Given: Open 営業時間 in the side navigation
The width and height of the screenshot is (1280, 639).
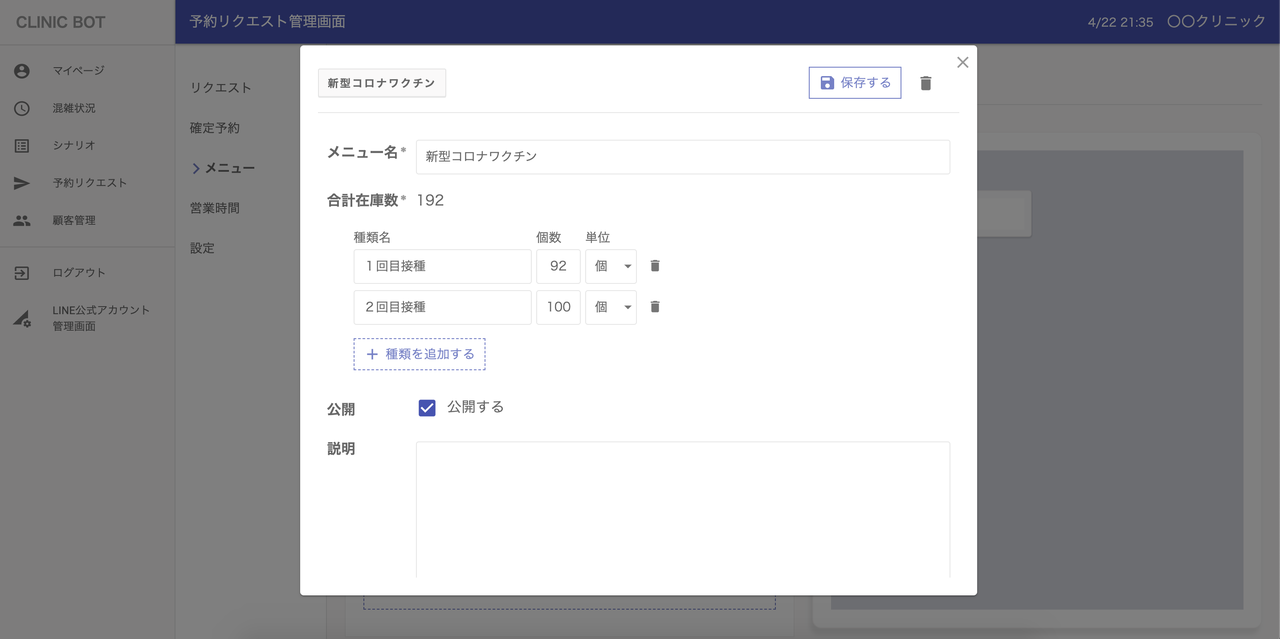Looking at the screenshot, I should pos(215,208).
